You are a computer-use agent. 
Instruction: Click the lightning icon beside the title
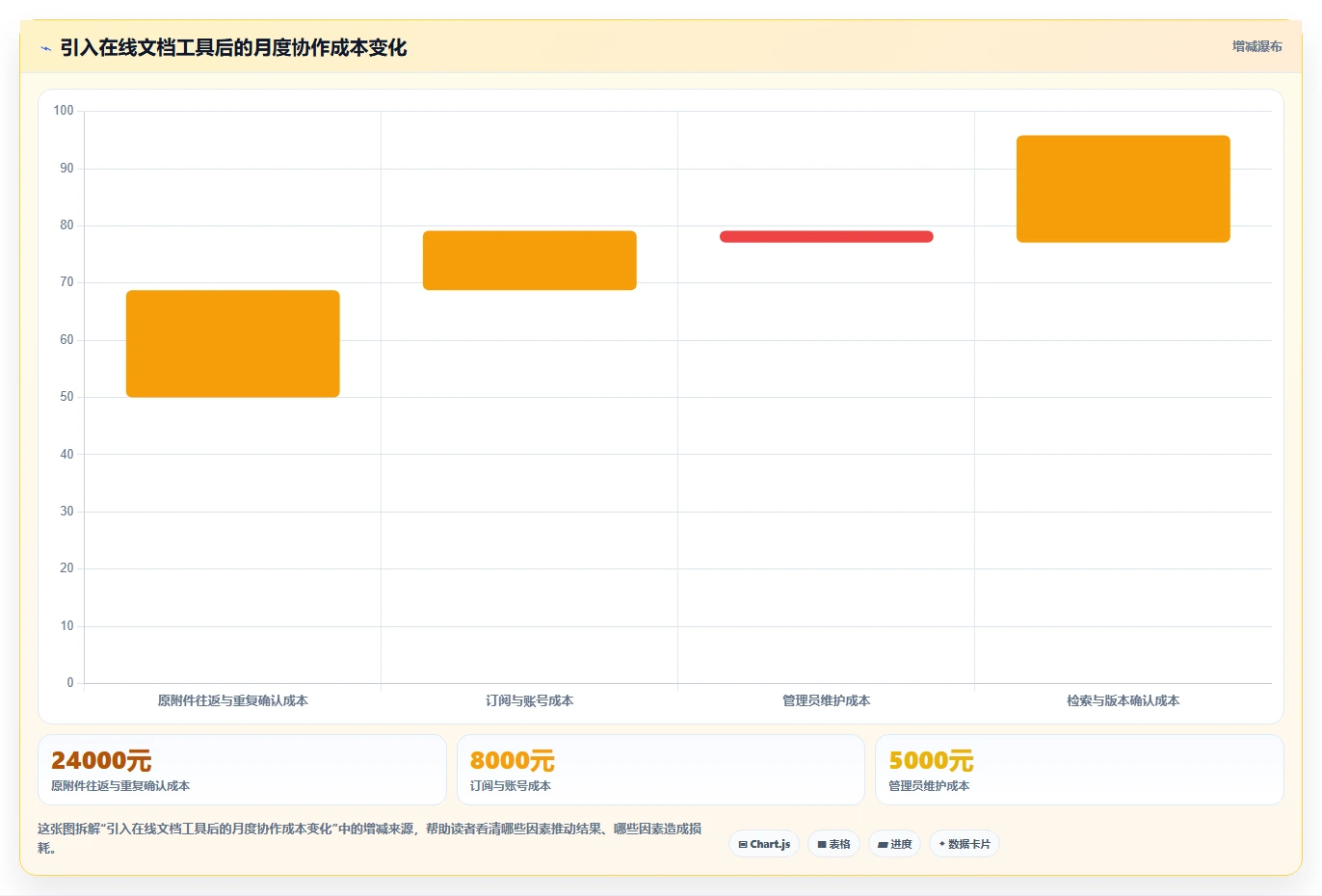point(45,48)
